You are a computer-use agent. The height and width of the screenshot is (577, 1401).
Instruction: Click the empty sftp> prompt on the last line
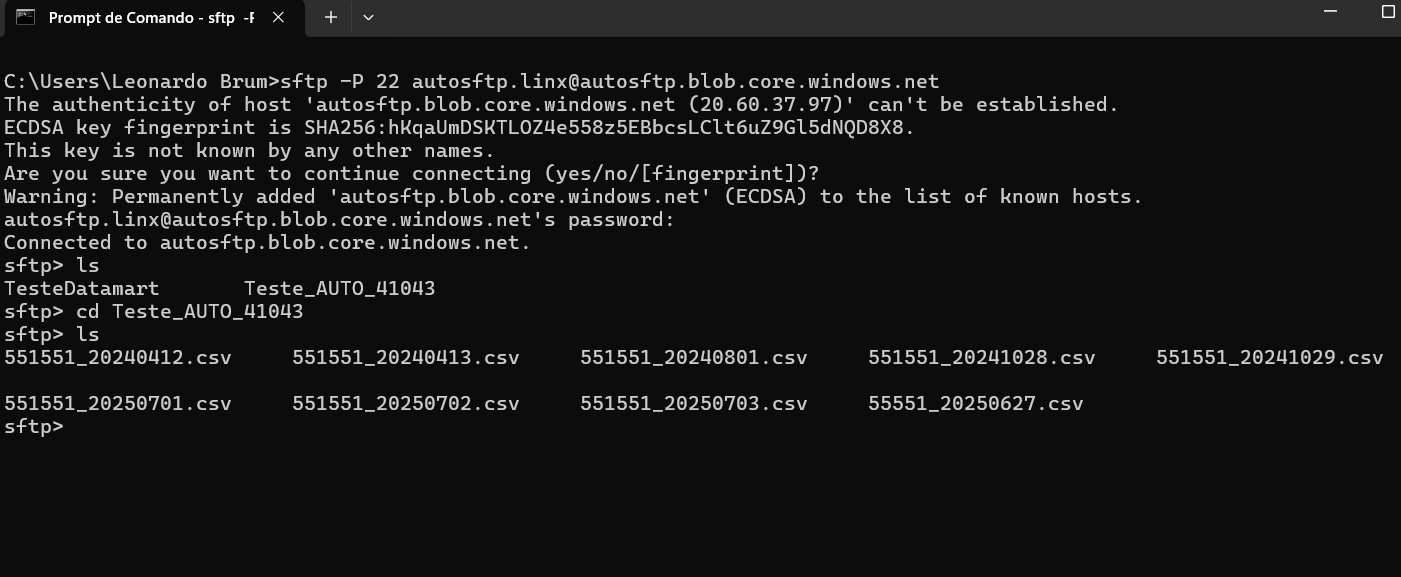(x=34, y=427)
